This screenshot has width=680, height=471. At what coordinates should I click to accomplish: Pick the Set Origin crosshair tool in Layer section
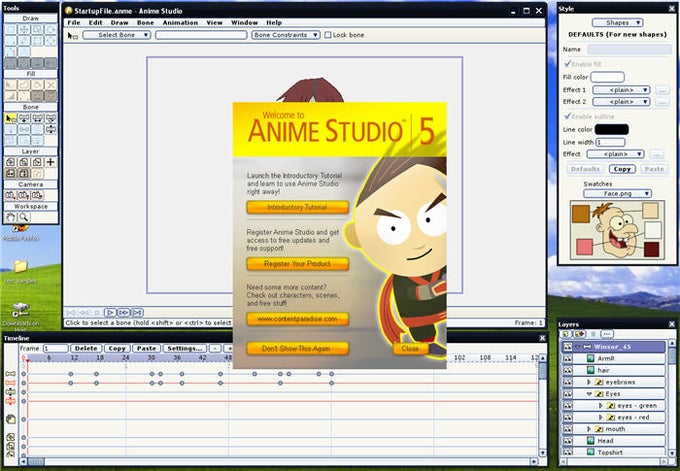point(50,162)
